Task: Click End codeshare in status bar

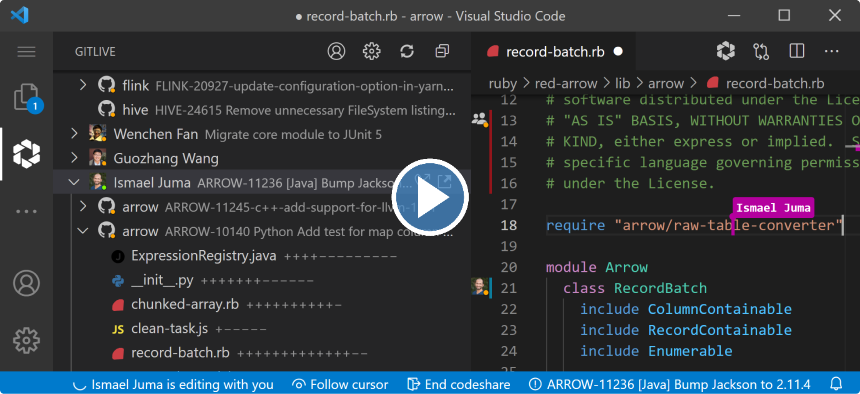Action: click(459, 384)
